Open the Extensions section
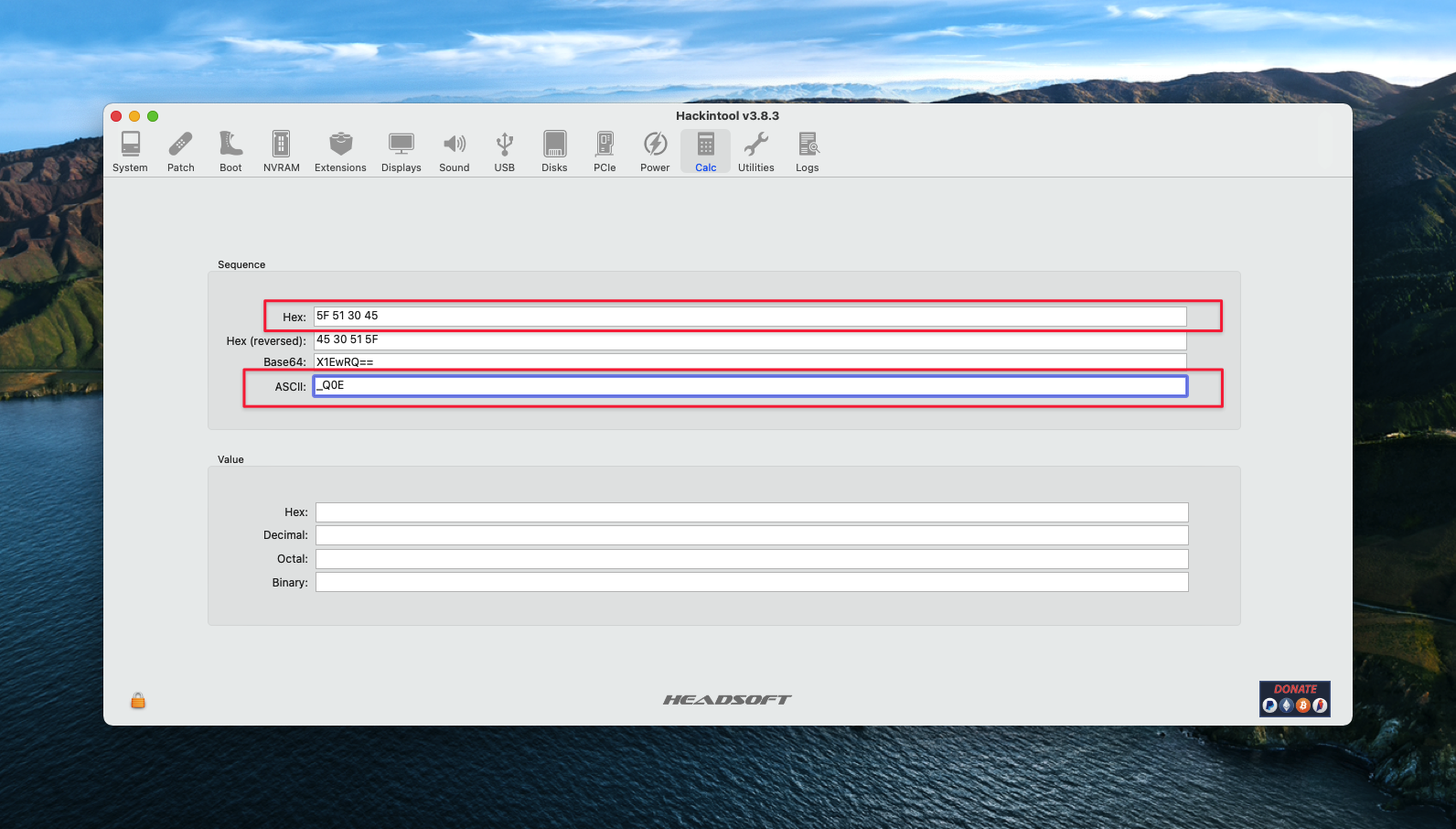This screenshot has height=829, width=1456. point(340,151)
